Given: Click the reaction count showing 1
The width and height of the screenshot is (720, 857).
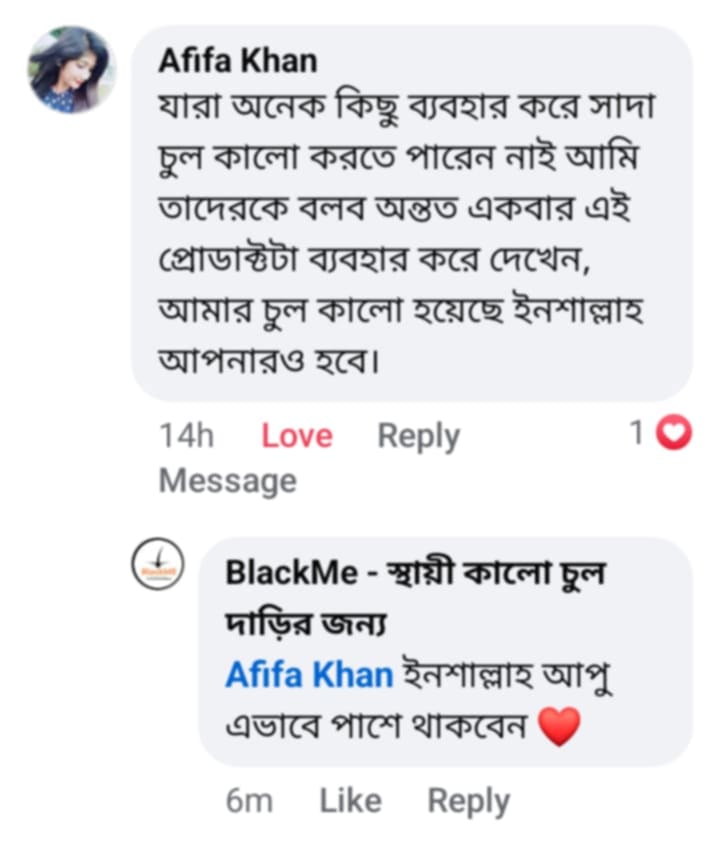Looking at the screenshot, I should (x=636, y=434).
